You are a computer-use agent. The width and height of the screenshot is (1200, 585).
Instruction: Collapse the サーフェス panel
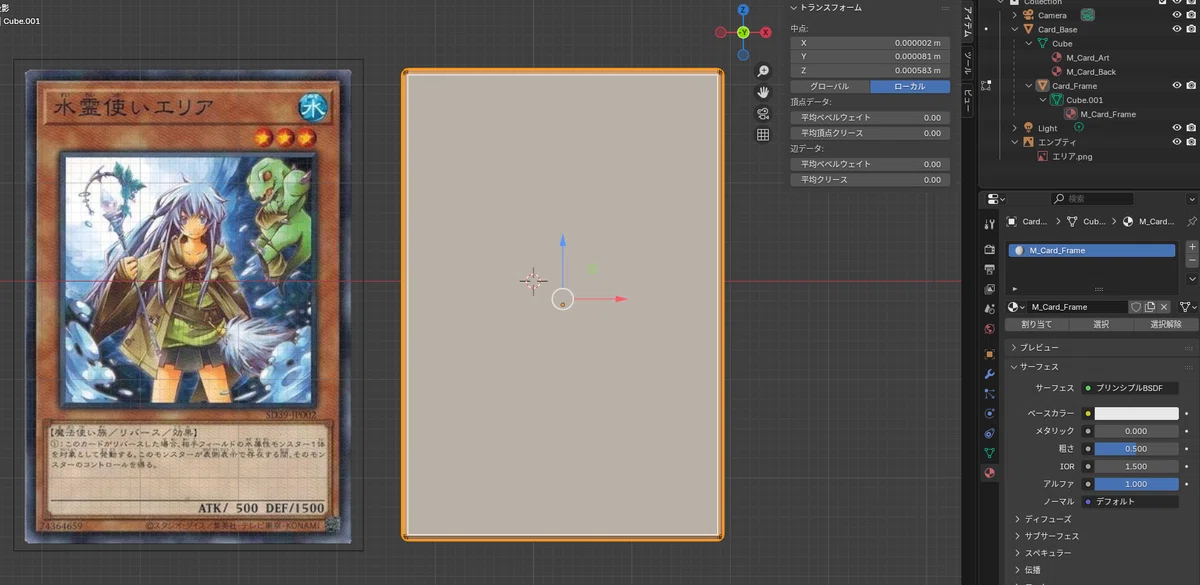tap(1015, 367)
